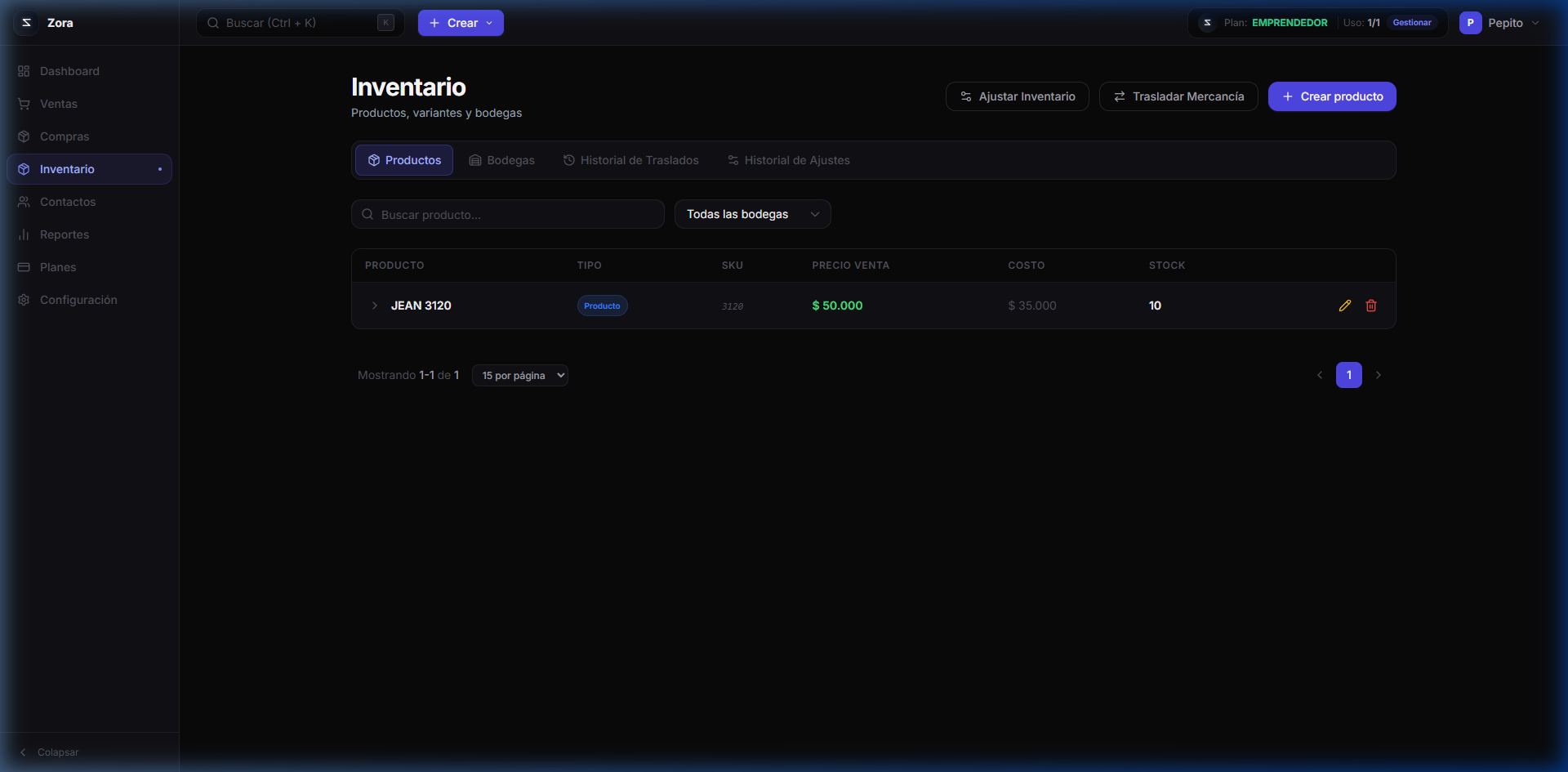1568x772 pixels.
Task: Open the 15 por página selector
Action: [520, 376]
